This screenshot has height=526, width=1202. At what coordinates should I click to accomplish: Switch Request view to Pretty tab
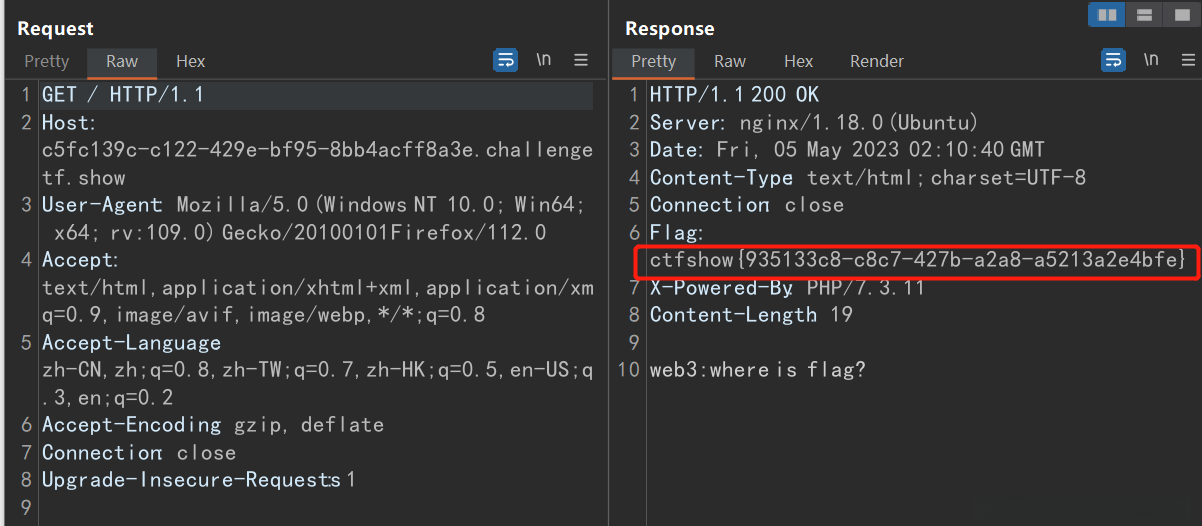pos(47,61)
